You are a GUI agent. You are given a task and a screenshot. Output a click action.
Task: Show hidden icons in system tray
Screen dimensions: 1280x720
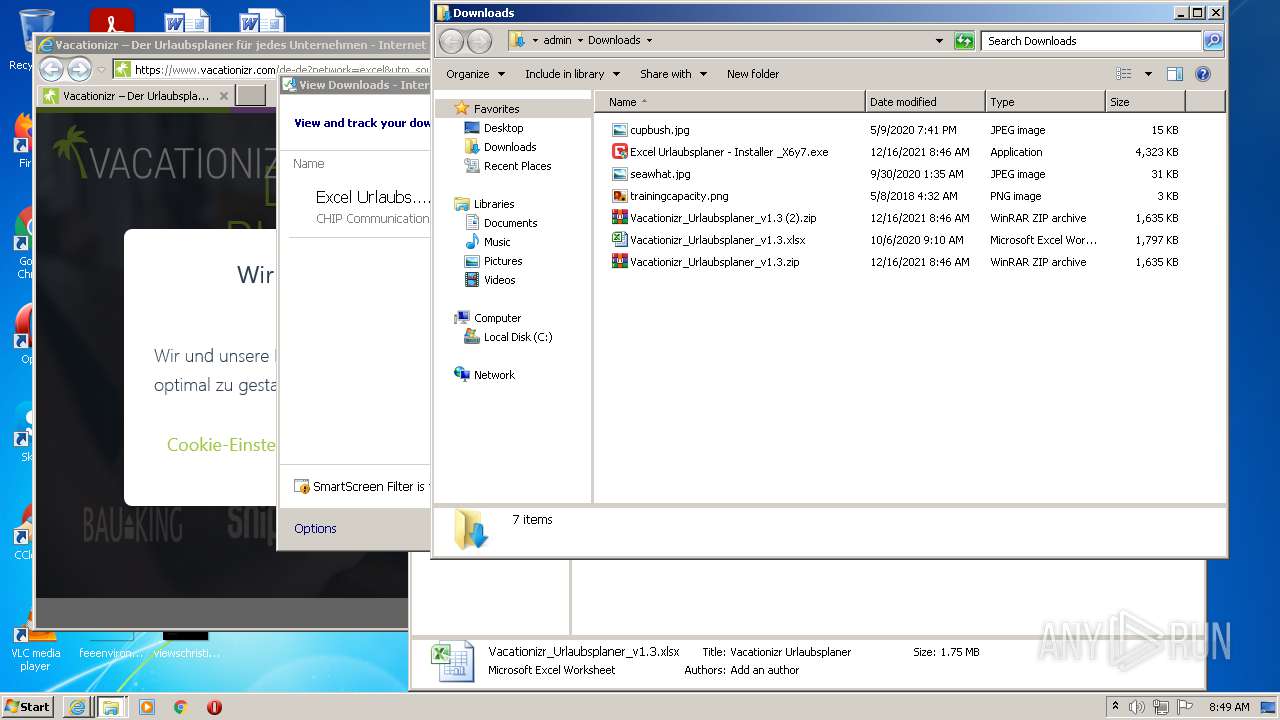(x=1115, y=706)
